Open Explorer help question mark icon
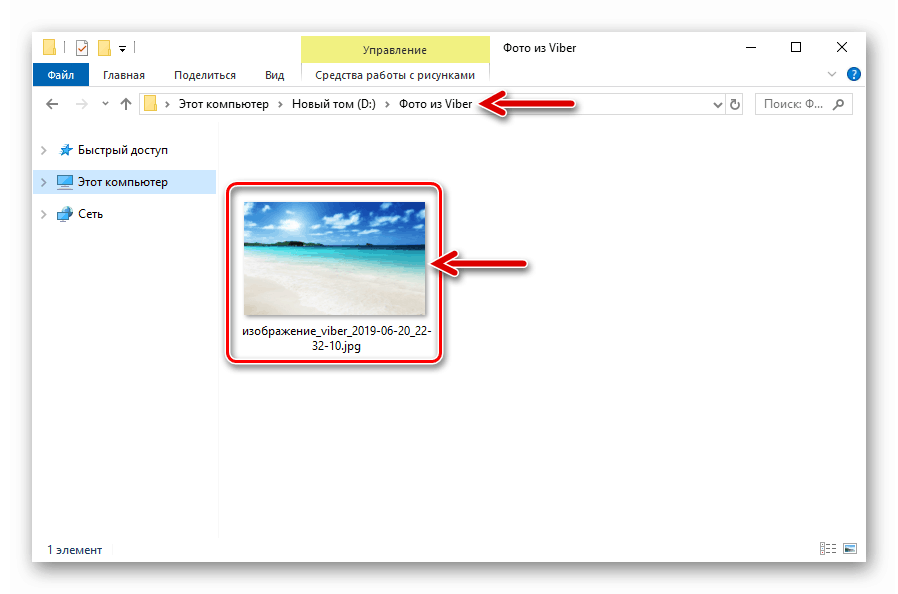The height and width of the screenshot is (594, 898). [854, 74]
